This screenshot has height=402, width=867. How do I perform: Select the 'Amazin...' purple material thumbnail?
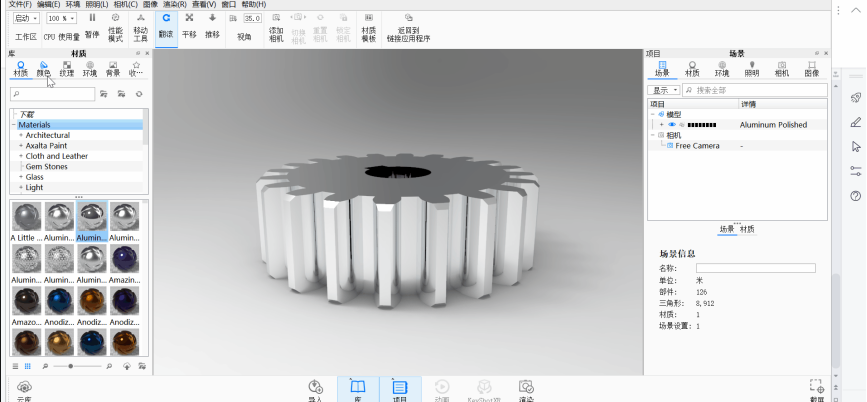click(x=124, y=264)
